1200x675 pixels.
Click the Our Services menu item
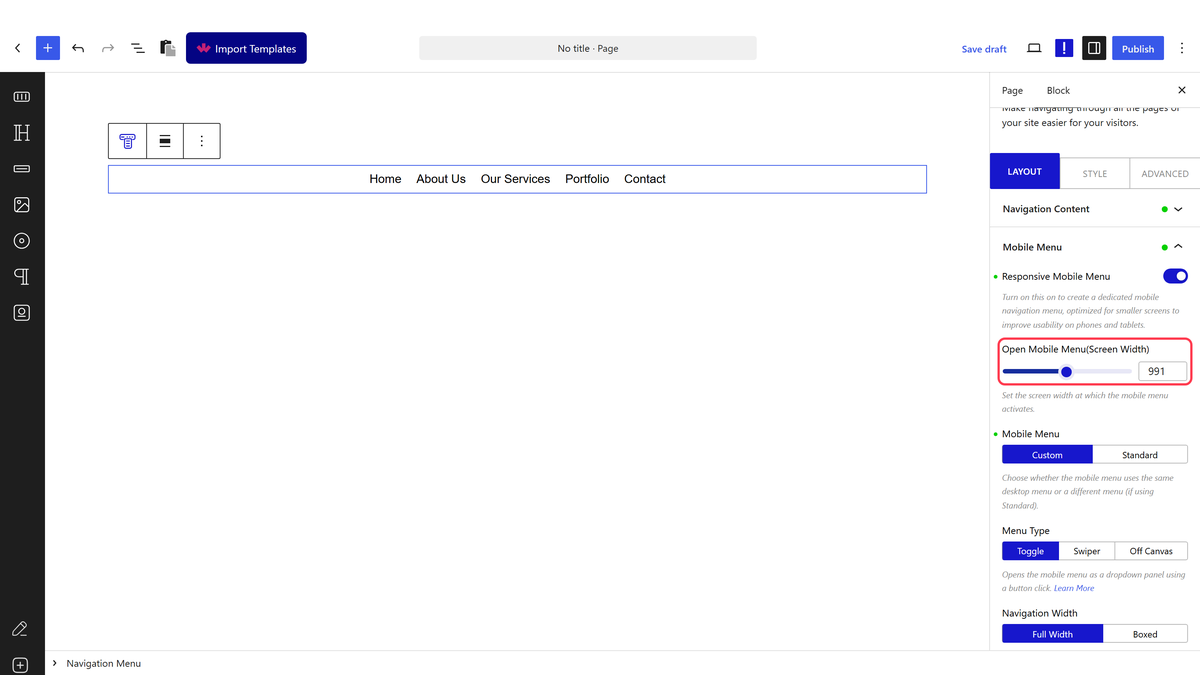pos(515,179)
